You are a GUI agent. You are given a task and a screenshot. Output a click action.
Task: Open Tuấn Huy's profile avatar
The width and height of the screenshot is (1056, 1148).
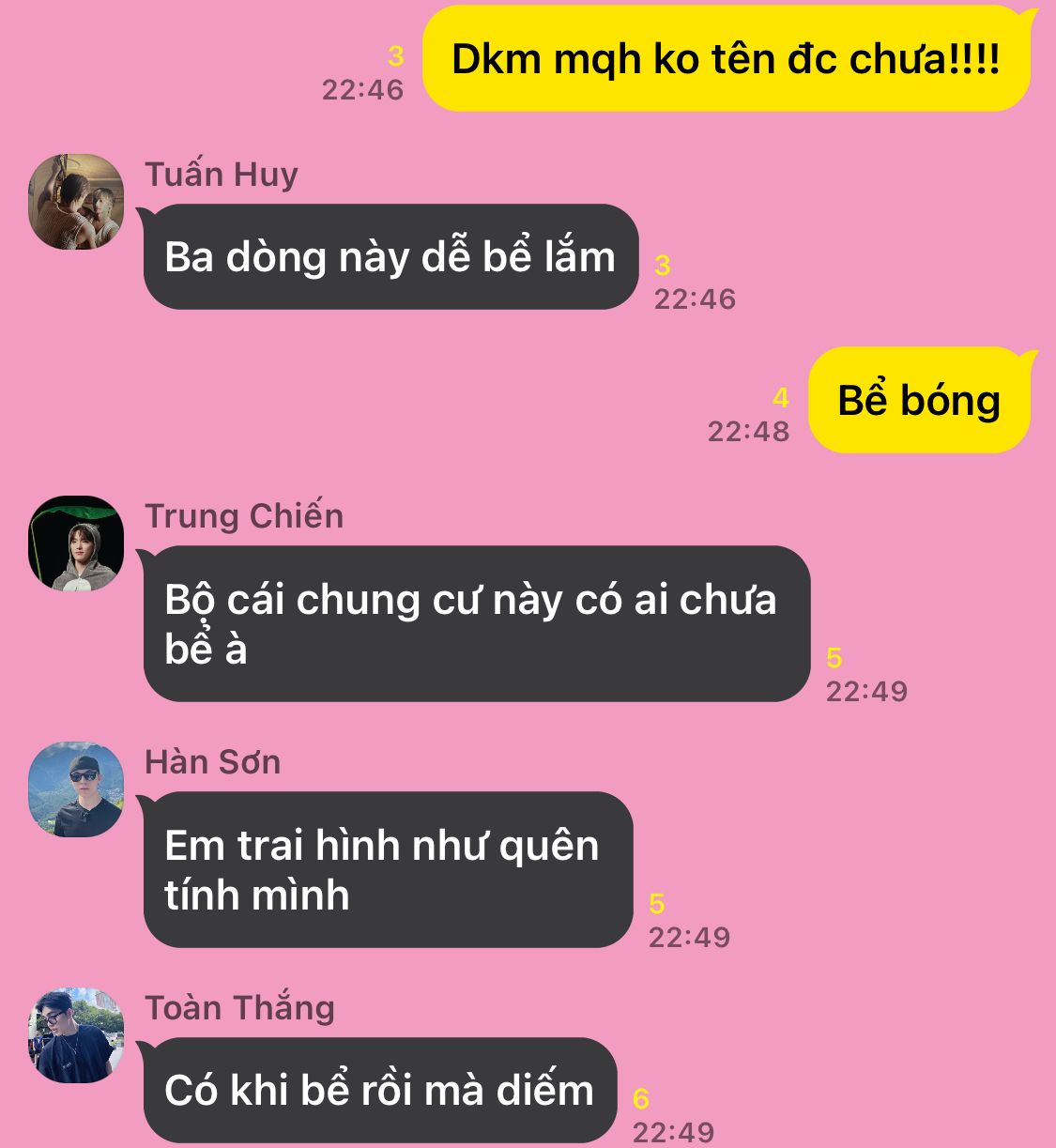point(76,202)
